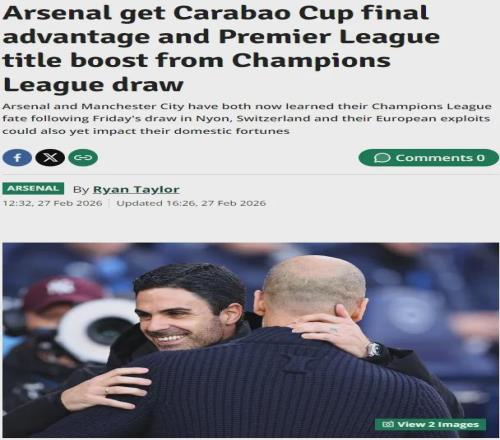
Task: Share the article on X
Action: (x=50, y=158)
